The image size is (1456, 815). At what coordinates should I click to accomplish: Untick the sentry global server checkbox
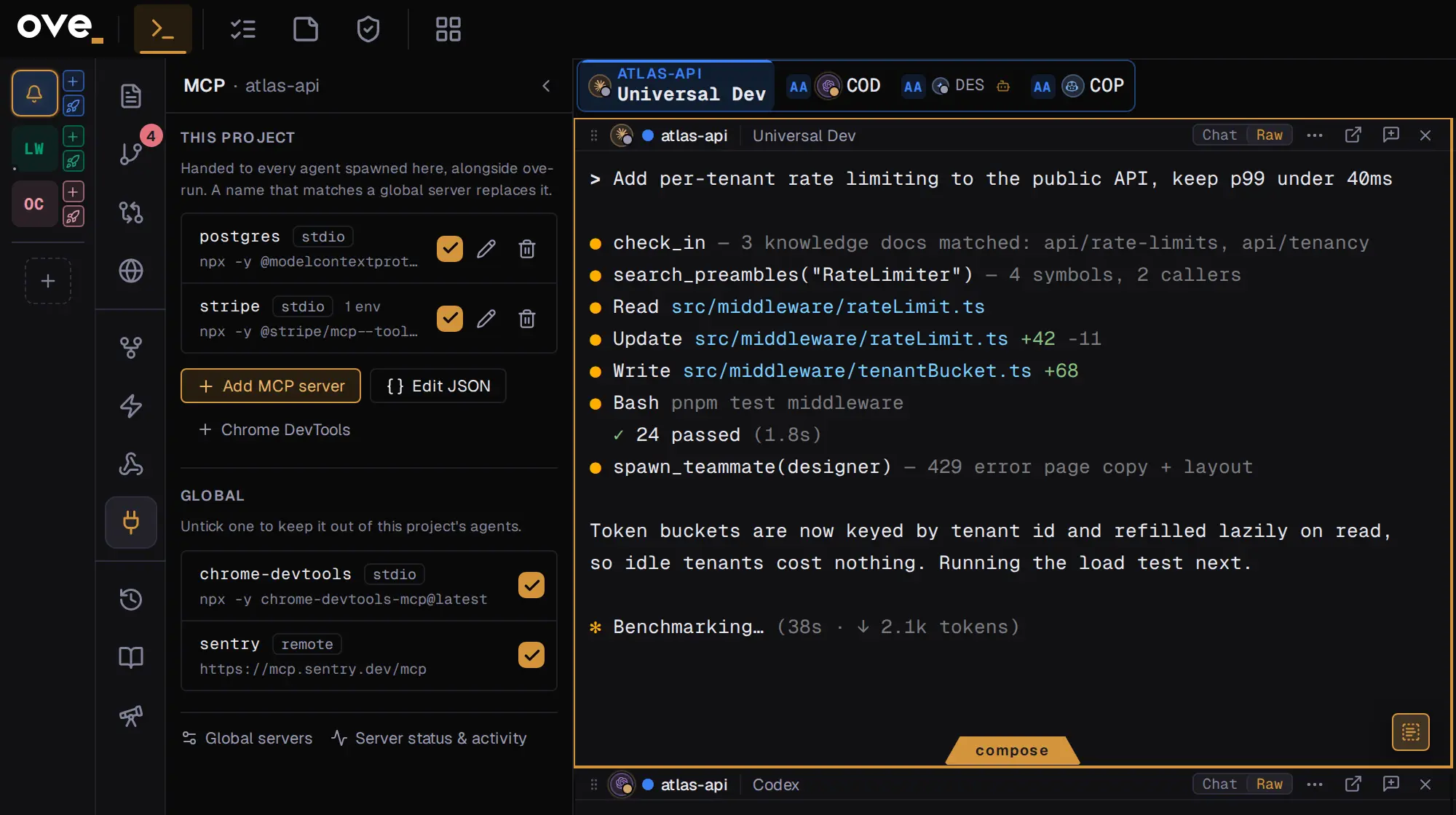(531, 655)
